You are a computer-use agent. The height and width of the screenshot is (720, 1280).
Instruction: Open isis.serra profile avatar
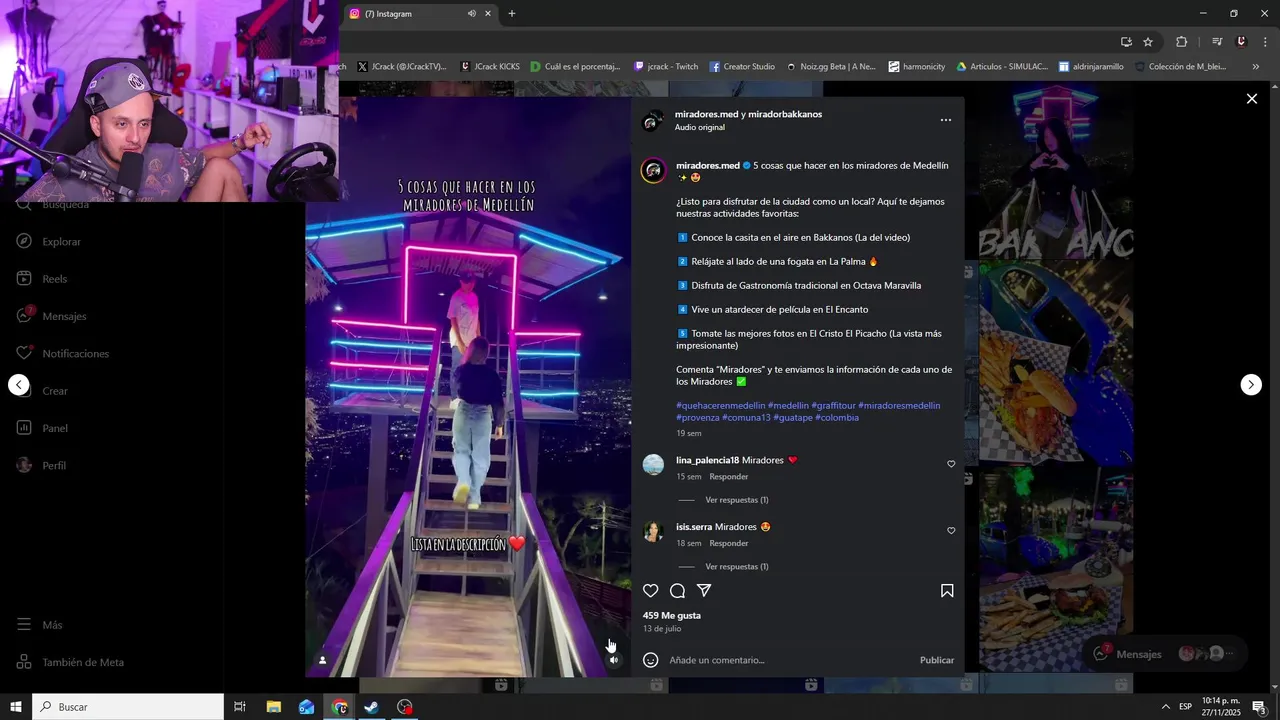click(x=653, y=531)
